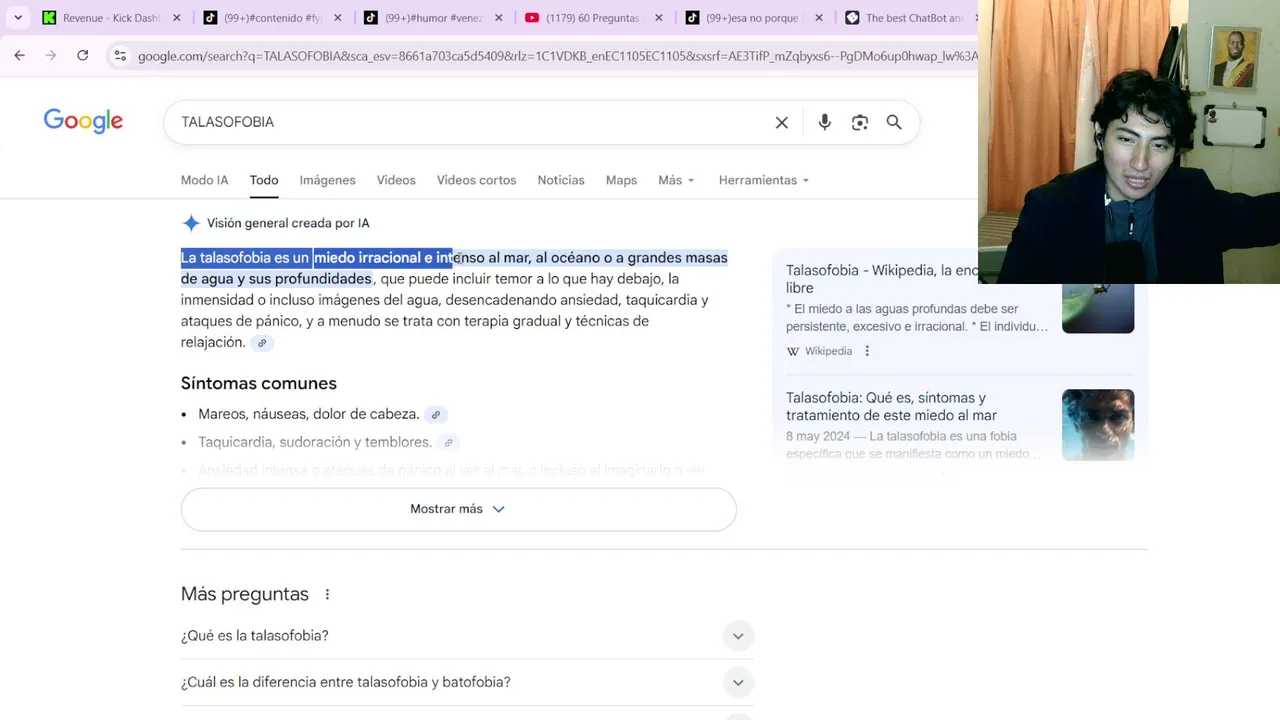Viewport: 1280px width, 720px height.
Task: Open the Imágenes results tab
Action: pyautogui.click(x=327, y=180)
